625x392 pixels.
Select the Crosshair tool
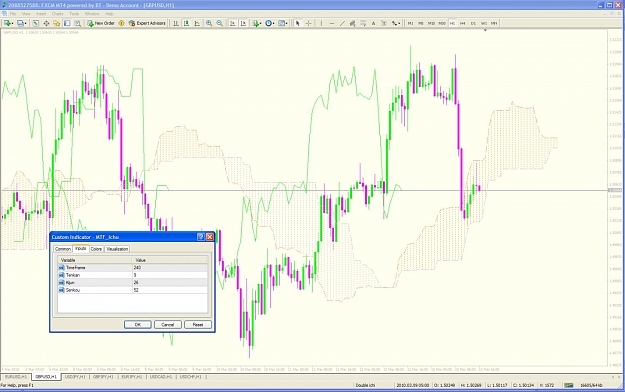[309, 24]
